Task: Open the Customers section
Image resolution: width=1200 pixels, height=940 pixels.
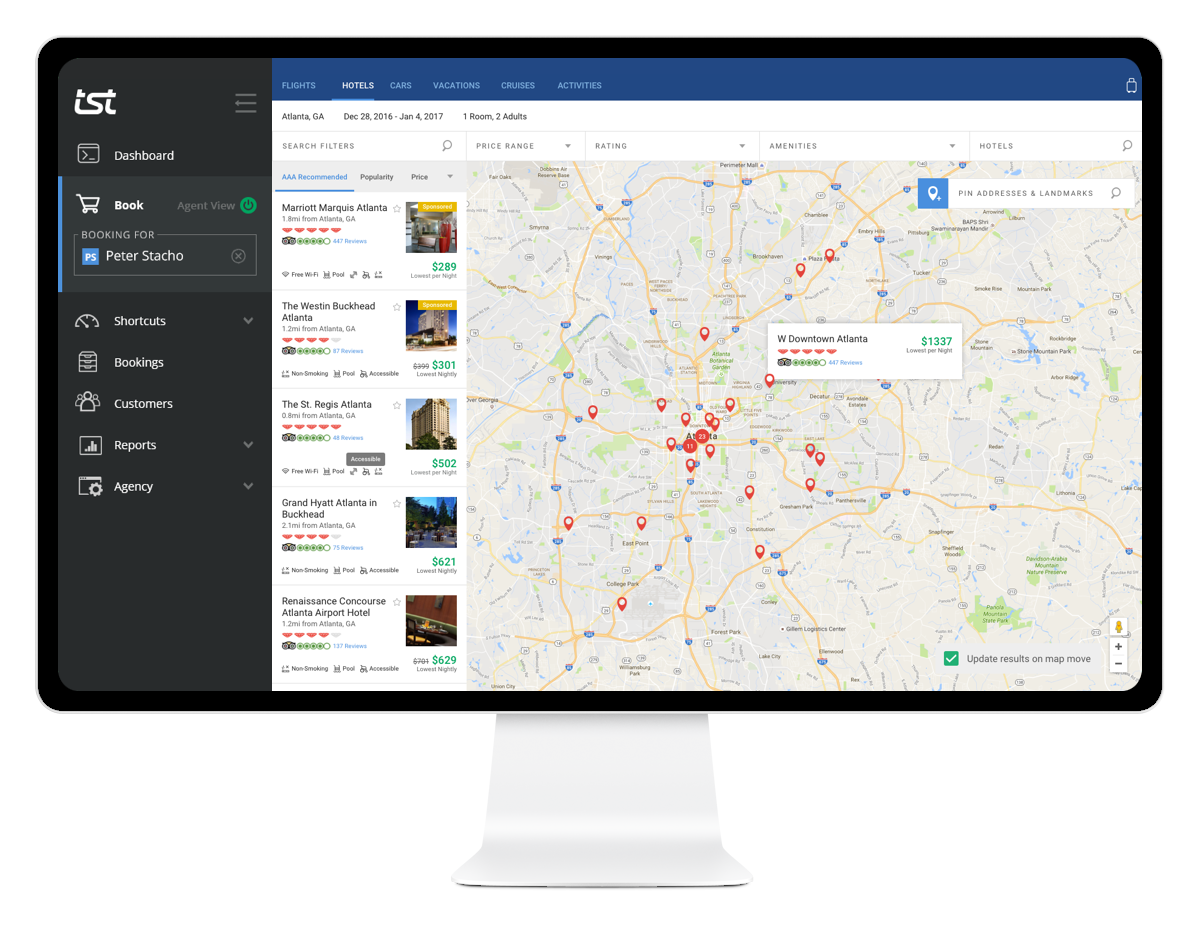Action: [143, 404]
